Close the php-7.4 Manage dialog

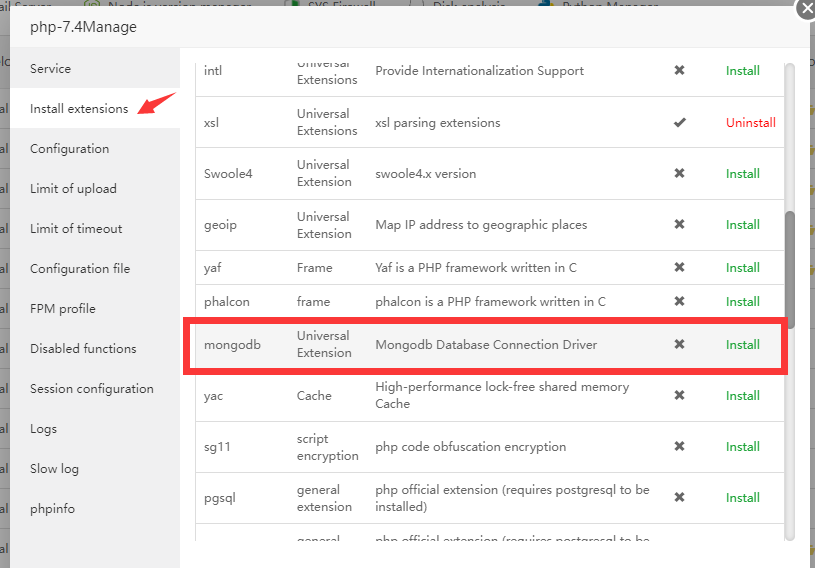click(x=806, y=9)
